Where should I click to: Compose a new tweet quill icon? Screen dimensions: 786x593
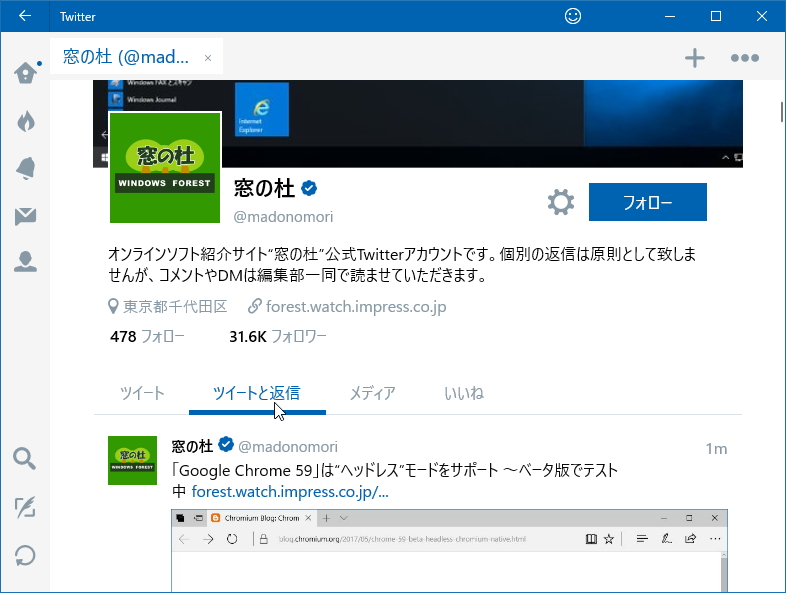25,507
